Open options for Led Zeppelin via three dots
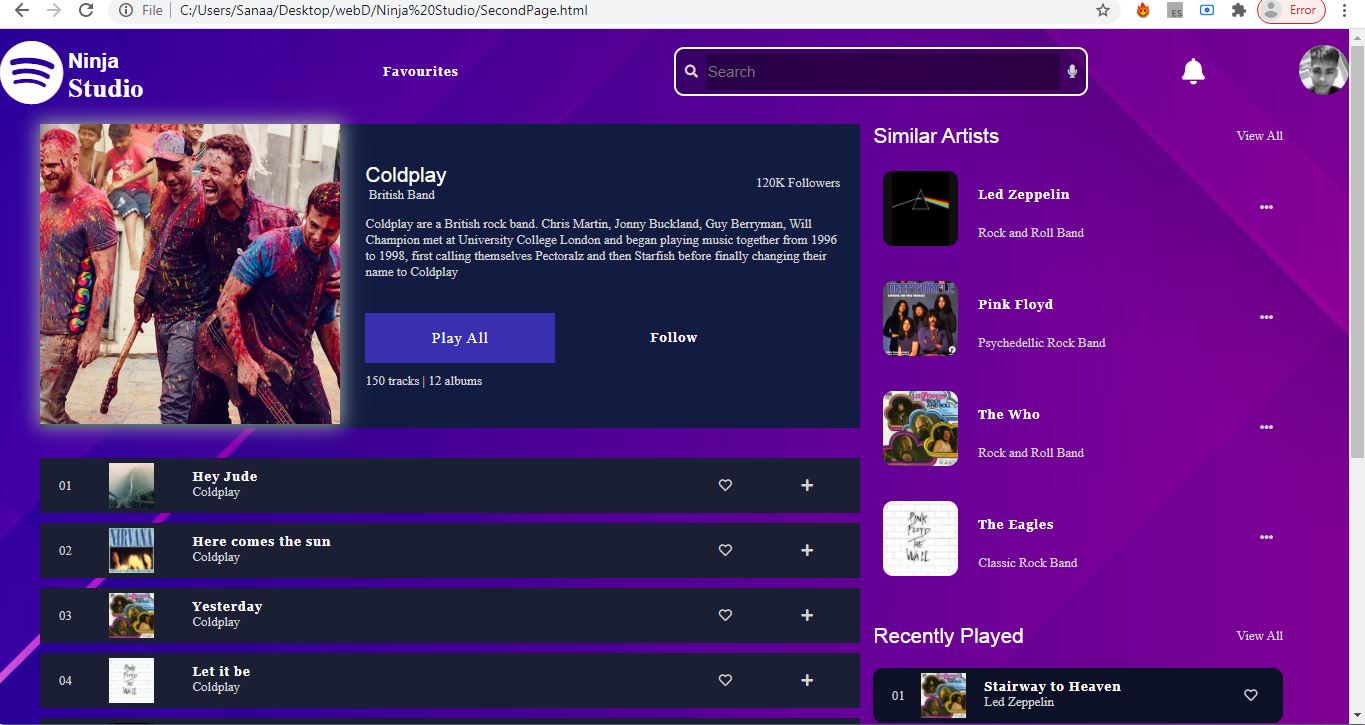 point(1266,207)
